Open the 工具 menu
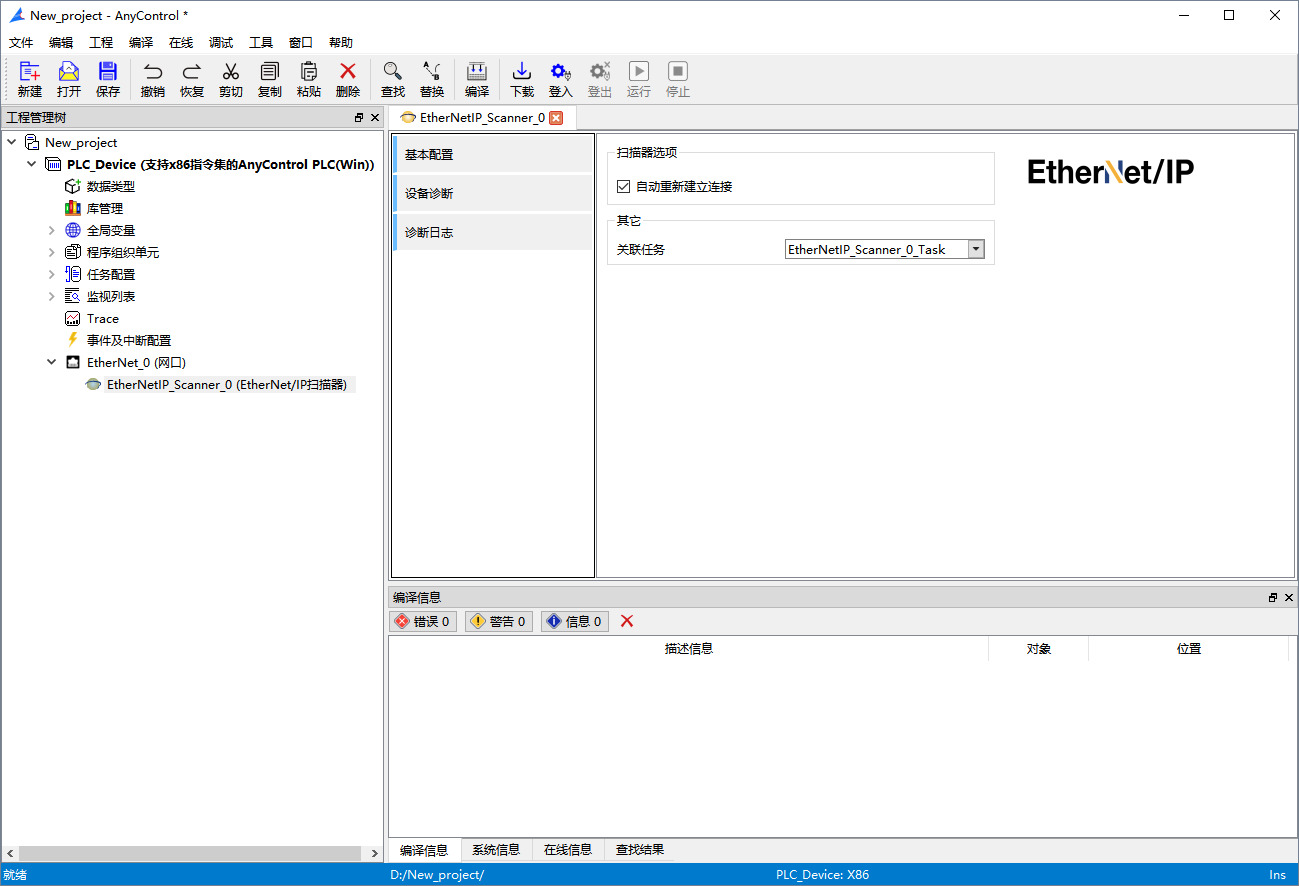 [x=261, y=43]
